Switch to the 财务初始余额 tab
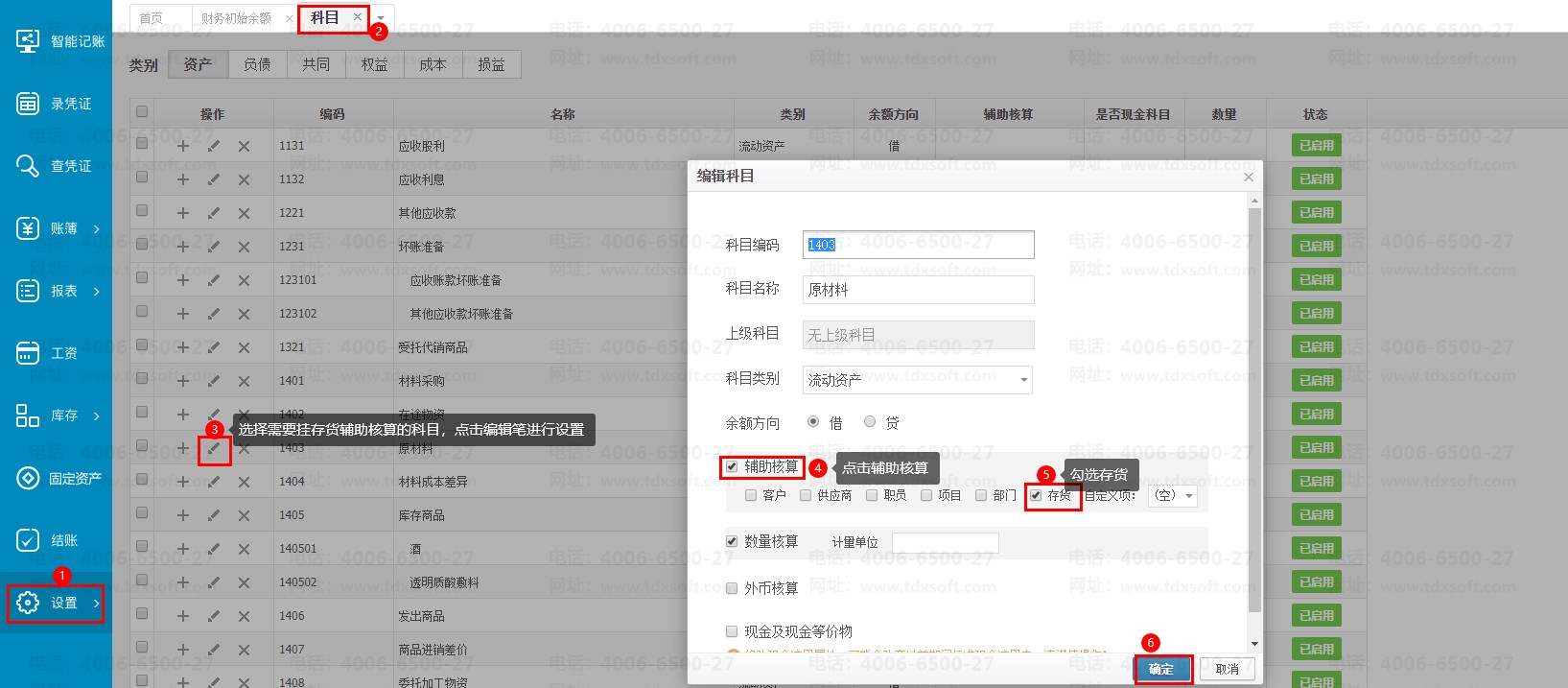This screenshot has height=688, width=1568. (236, 18)
